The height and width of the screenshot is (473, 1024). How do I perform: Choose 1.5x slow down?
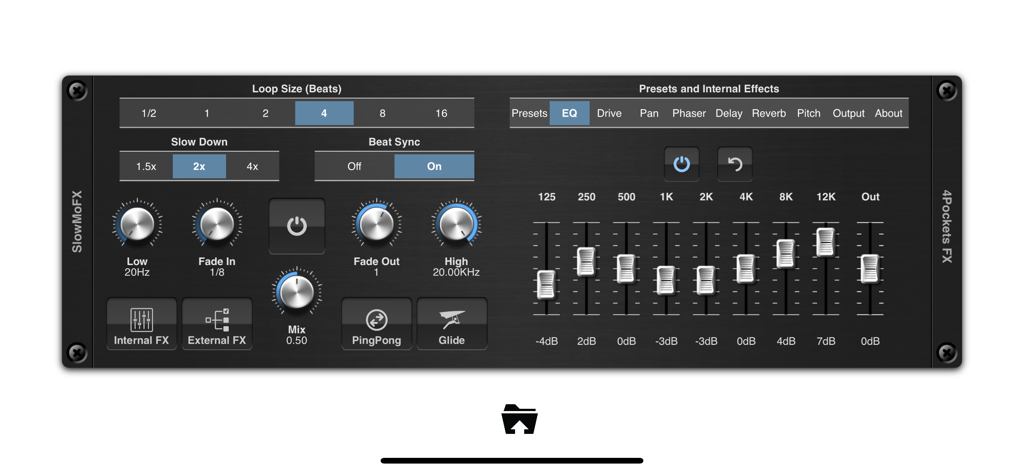(x=146, y=166)
